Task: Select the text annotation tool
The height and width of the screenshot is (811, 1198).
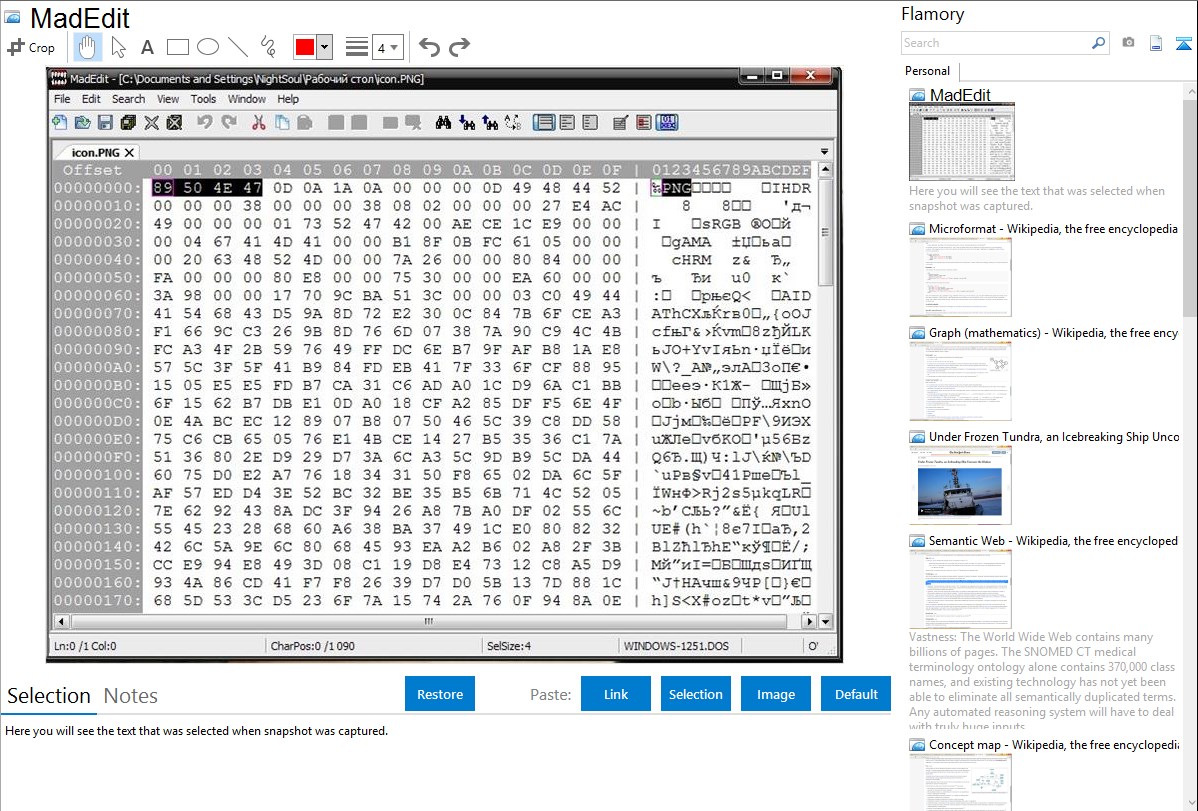Action: tap(147, 47)
